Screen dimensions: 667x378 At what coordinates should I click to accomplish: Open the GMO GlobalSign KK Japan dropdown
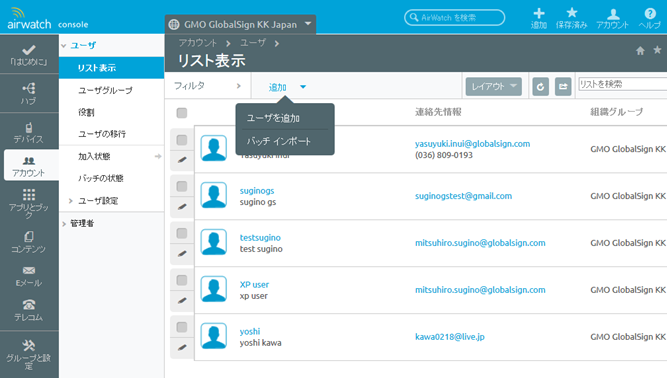point(240,24)
